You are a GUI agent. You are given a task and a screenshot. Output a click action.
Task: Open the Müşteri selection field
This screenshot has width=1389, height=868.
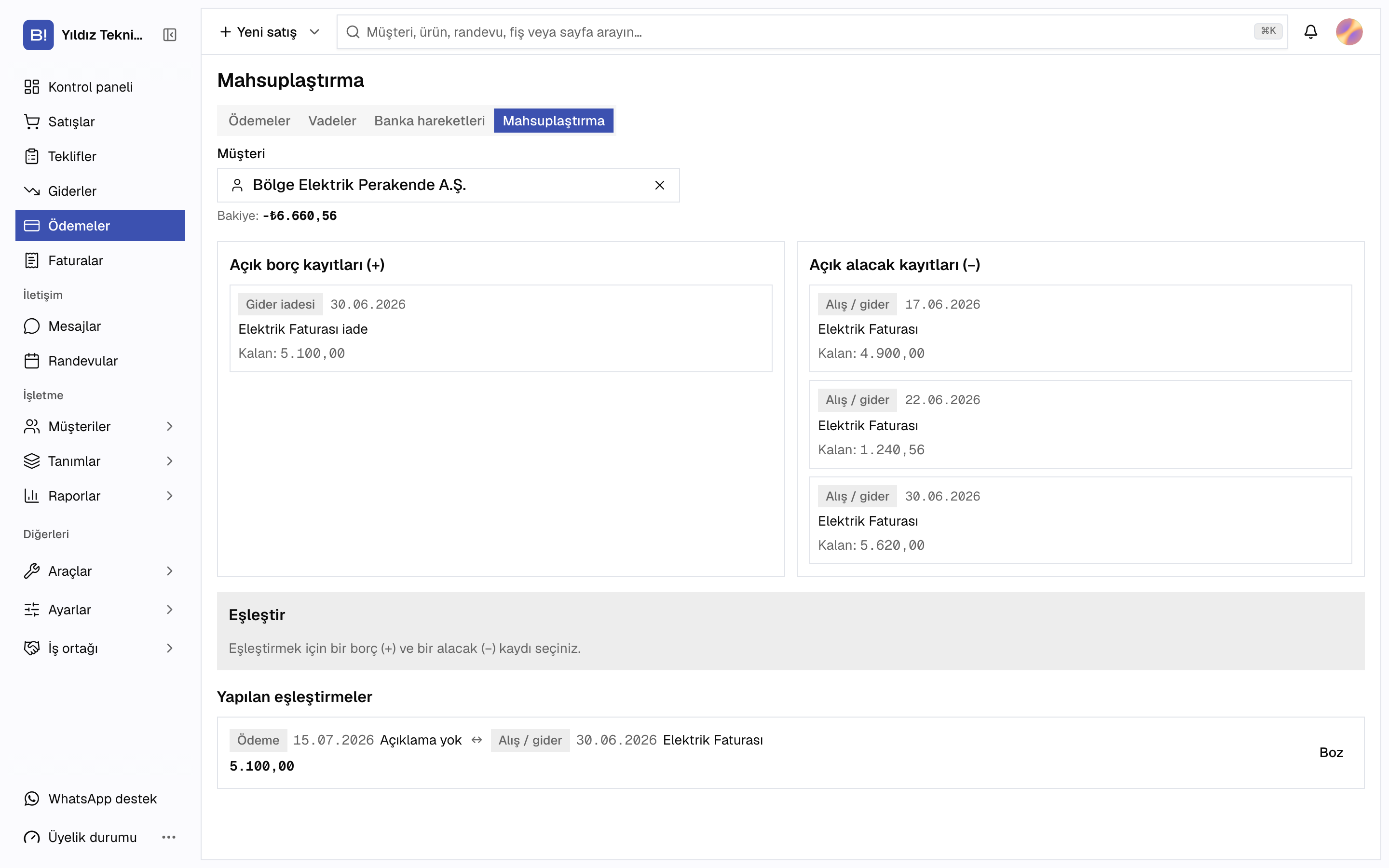point(448,185)
